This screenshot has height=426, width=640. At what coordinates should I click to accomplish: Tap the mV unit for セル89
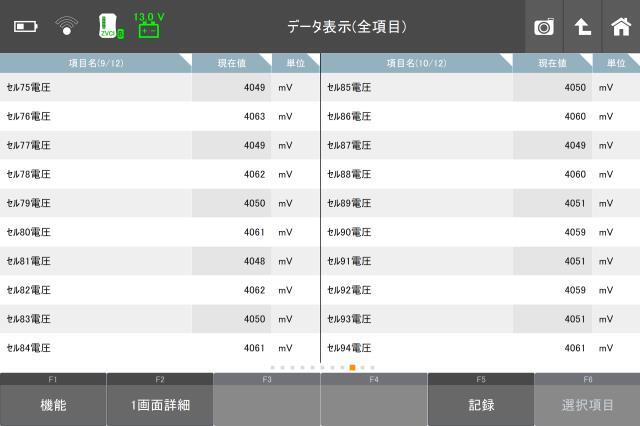coord(606,204)
